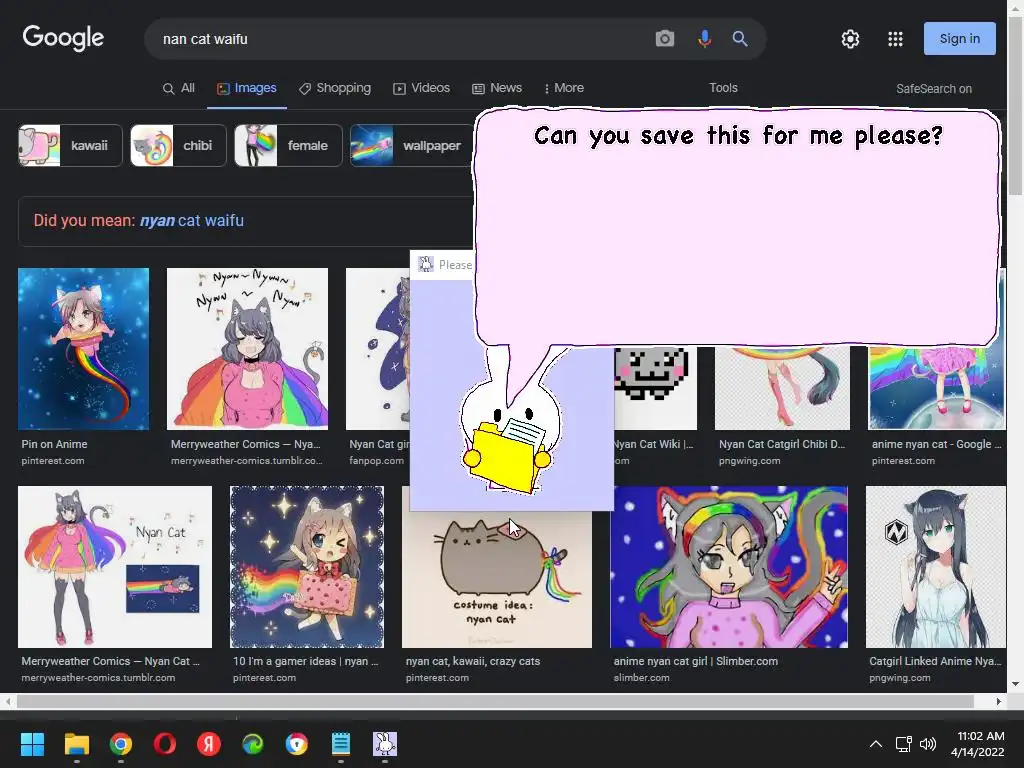Open the Pusheen costume idea nyan cat image
This screenshot has width=1024, height=768.
(497, 580)
